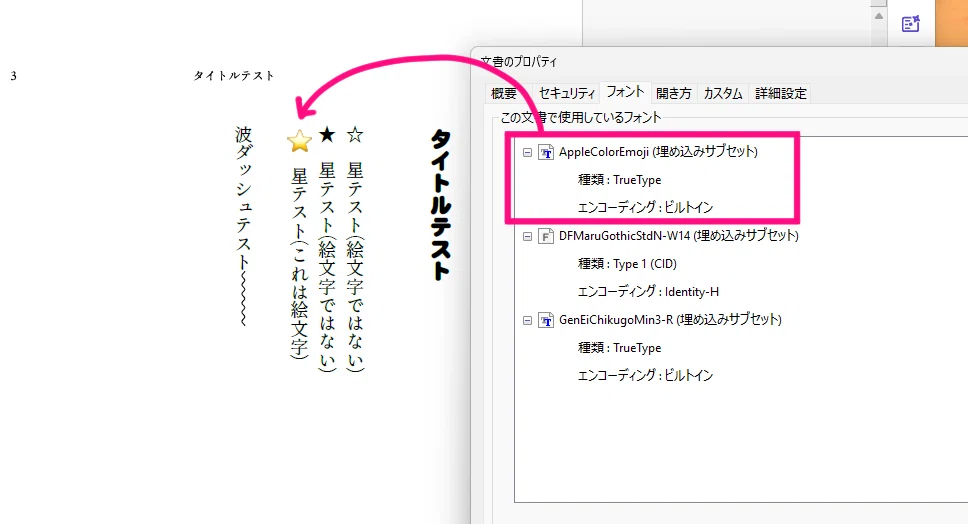Switch to the カスタム tab
Image resolution: width=968 pixels, height=524 pixels.
(x=723, y=93)
